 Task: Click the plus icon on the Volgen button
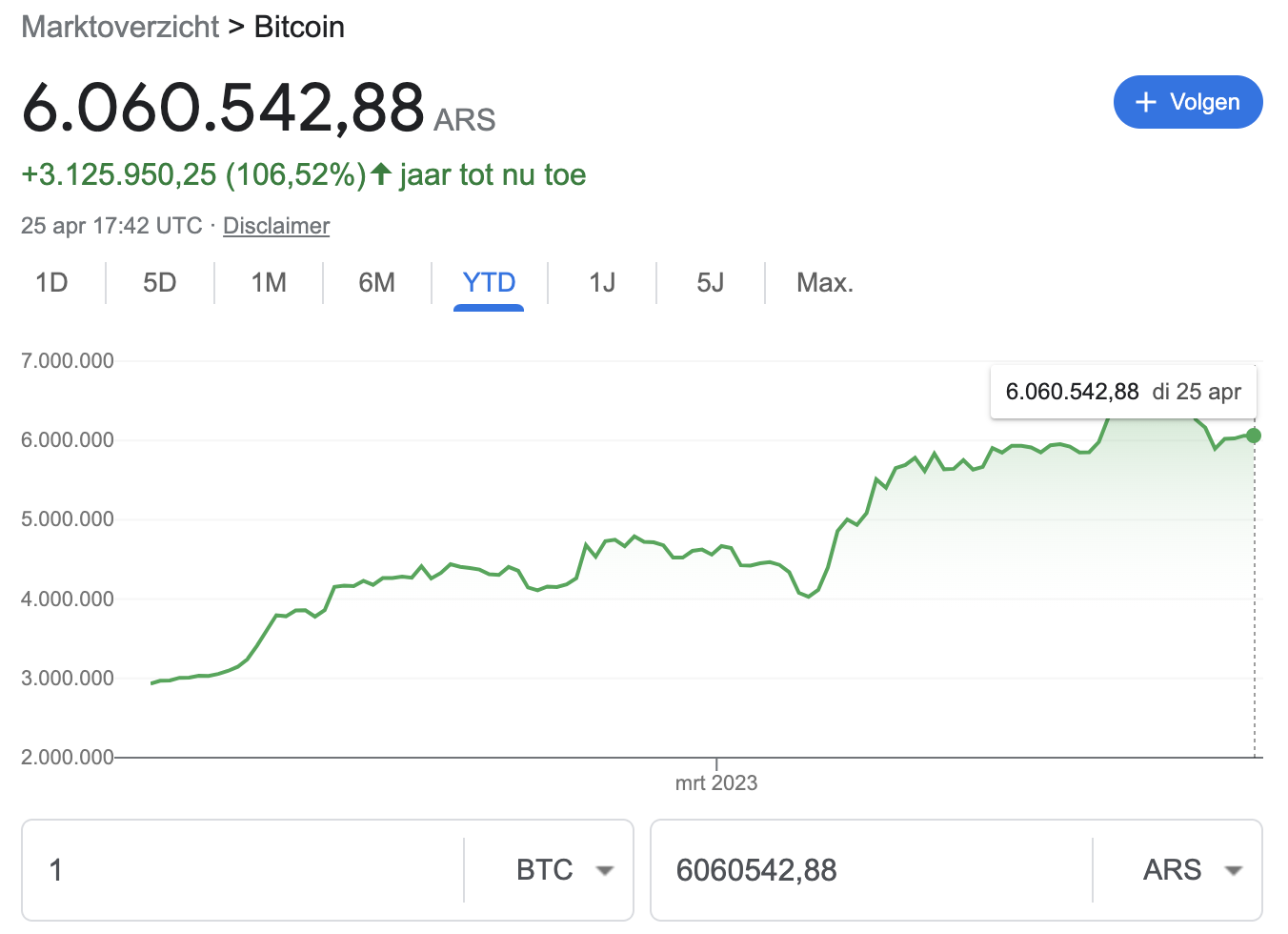coord(1144,102)
